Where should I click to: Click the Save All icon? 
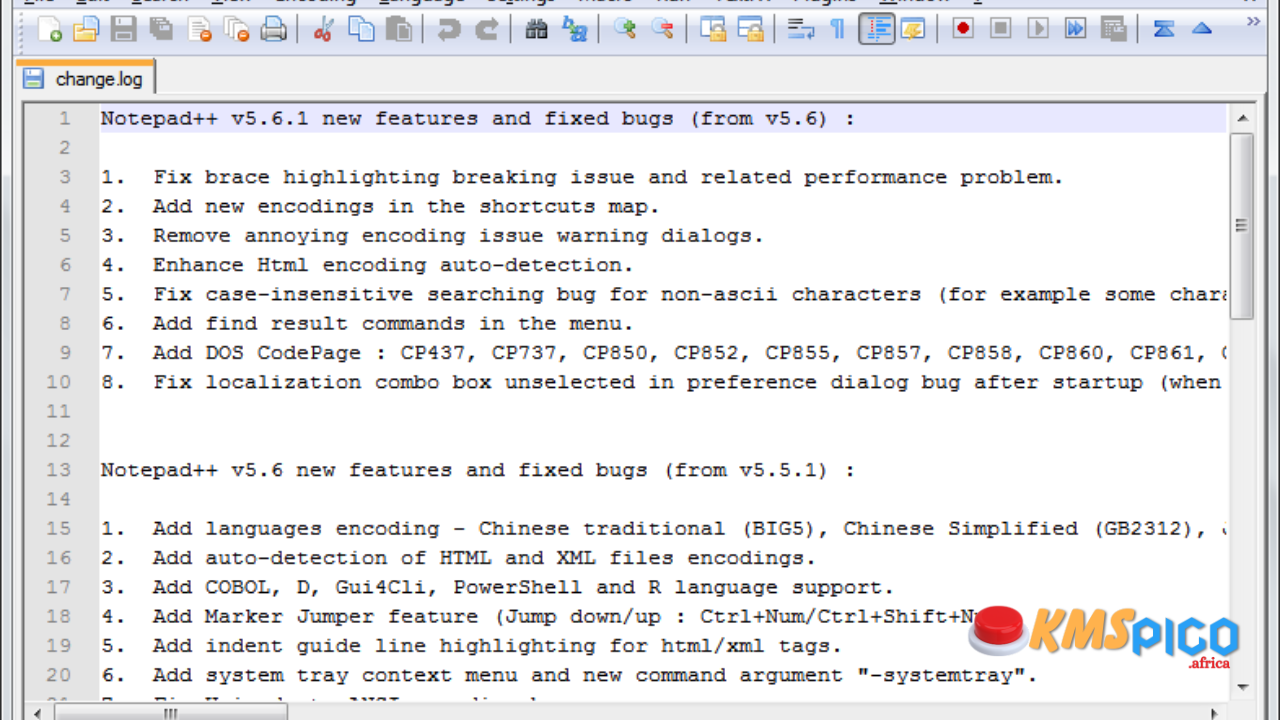[161, 29]
